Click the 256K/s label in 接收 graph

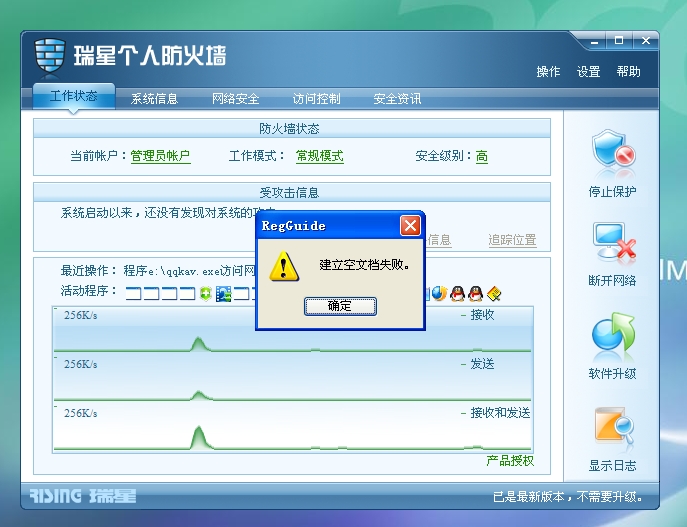coord(80,315)
